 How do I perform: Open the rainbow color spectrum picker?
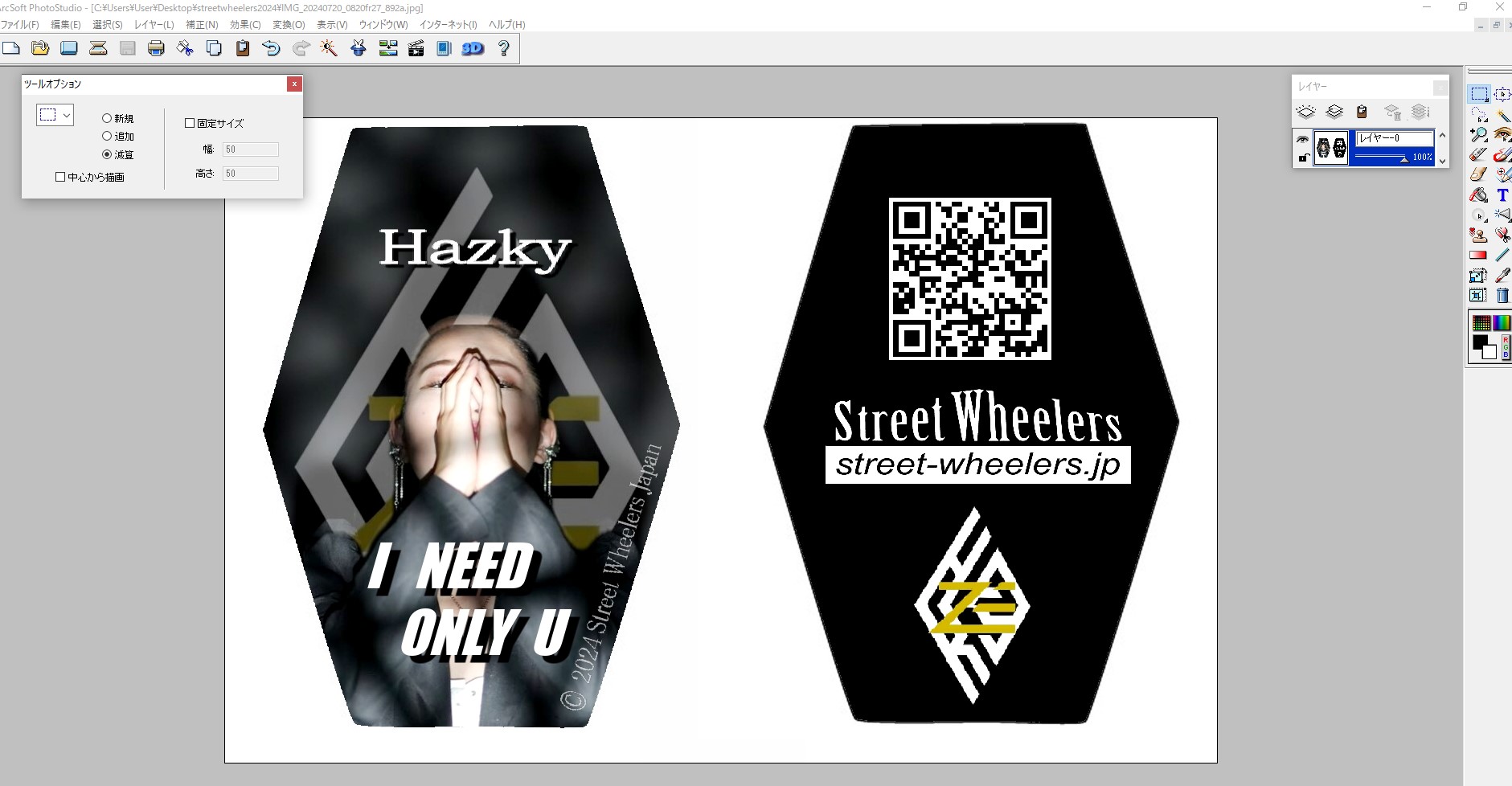1502,323
